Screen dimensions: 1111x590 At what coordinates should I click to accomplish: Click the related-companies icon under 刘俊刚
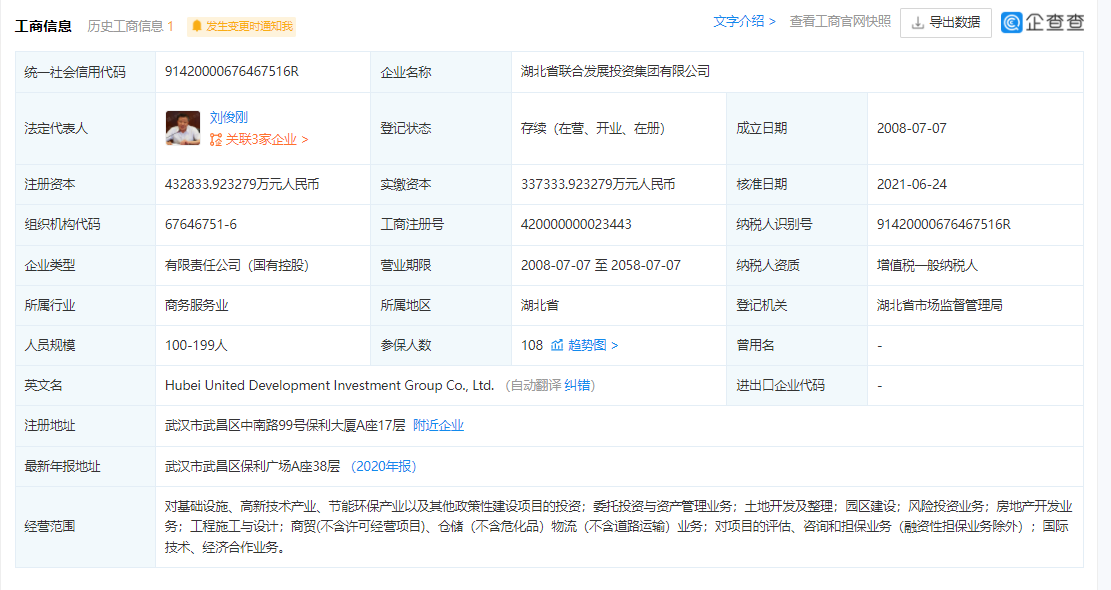tap(215, 140)
